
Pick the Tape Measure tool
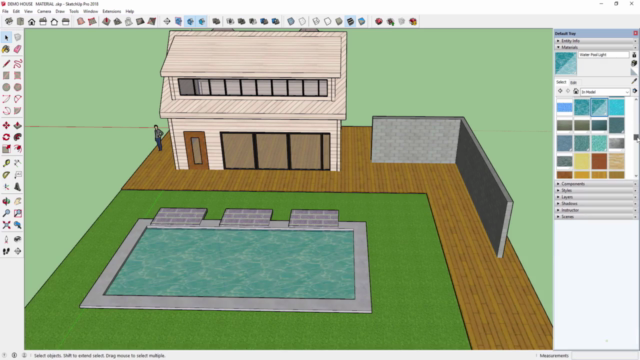pos(6,163)
